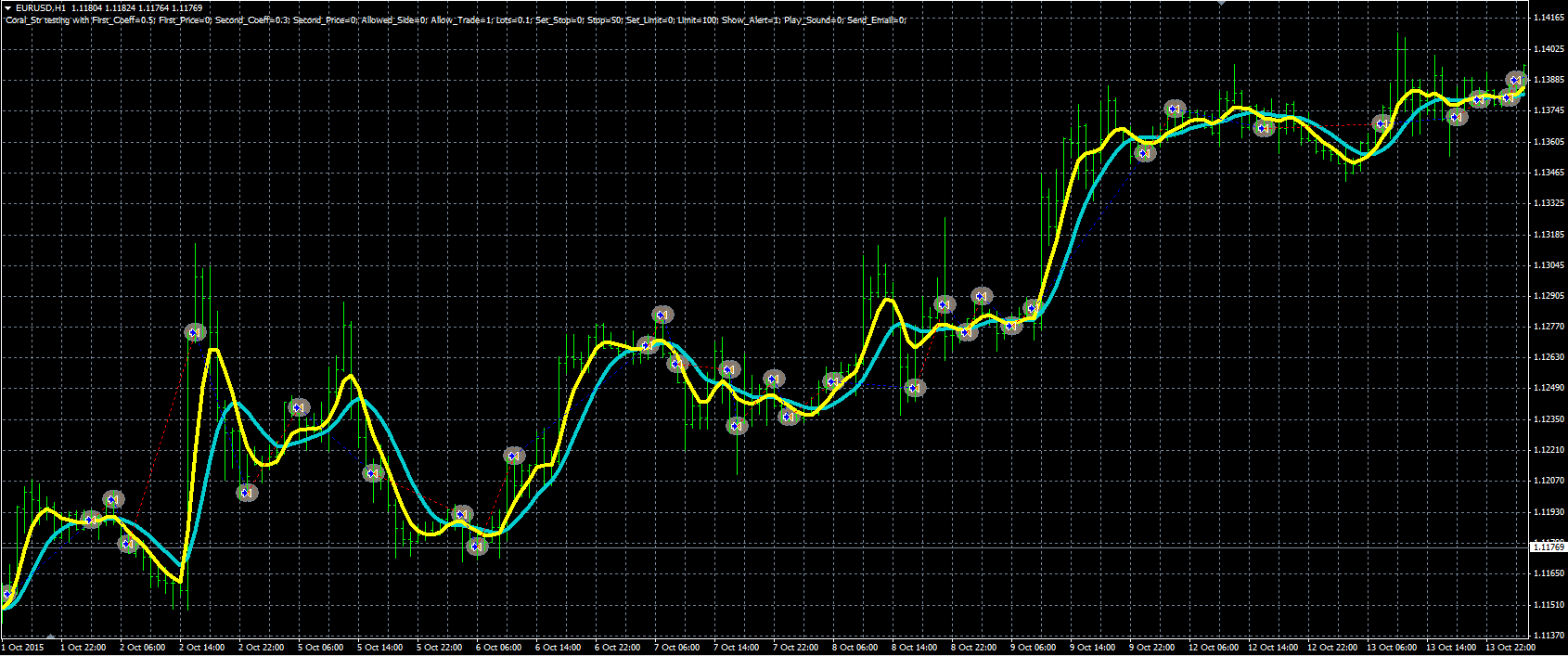The image size is (1568, 656).
Task: Click the 1.13185 price scale label
Action: point(1549,235)
